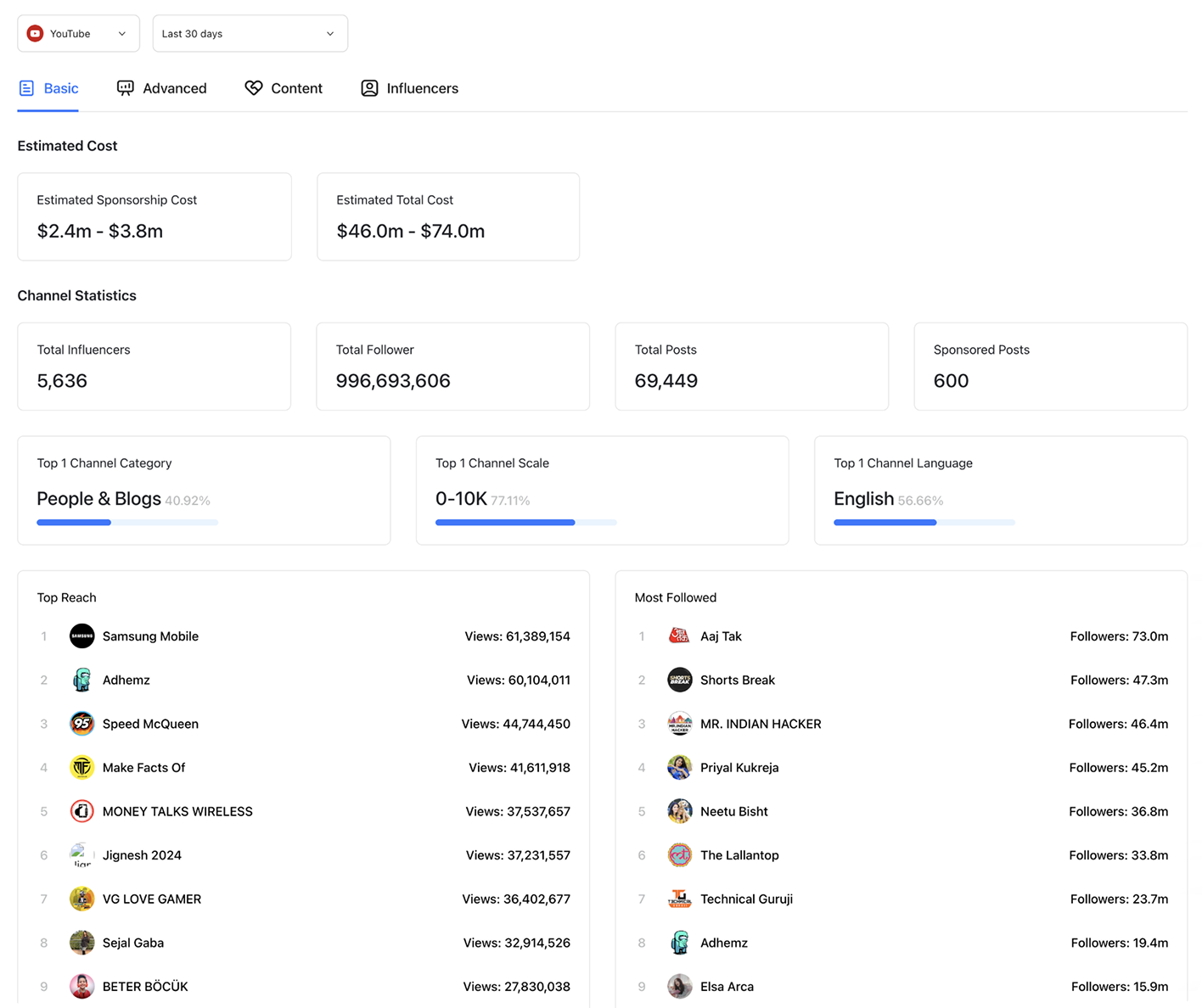The width and height of the screenshot is (1202, 1008).
Task: Open Aaj Tak channel name link
Action: (x=721, y=636)
